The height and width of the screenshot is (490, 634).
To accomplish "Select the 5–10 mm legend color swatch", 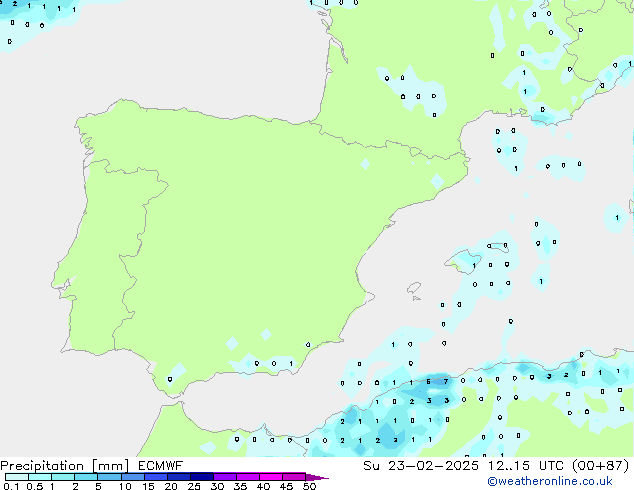I will [x=109, y=477].
